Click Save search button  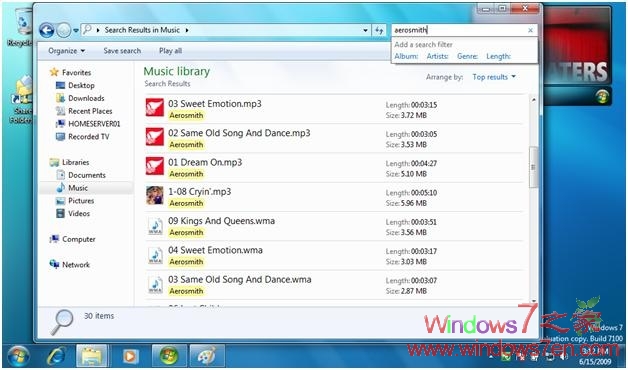122,51
